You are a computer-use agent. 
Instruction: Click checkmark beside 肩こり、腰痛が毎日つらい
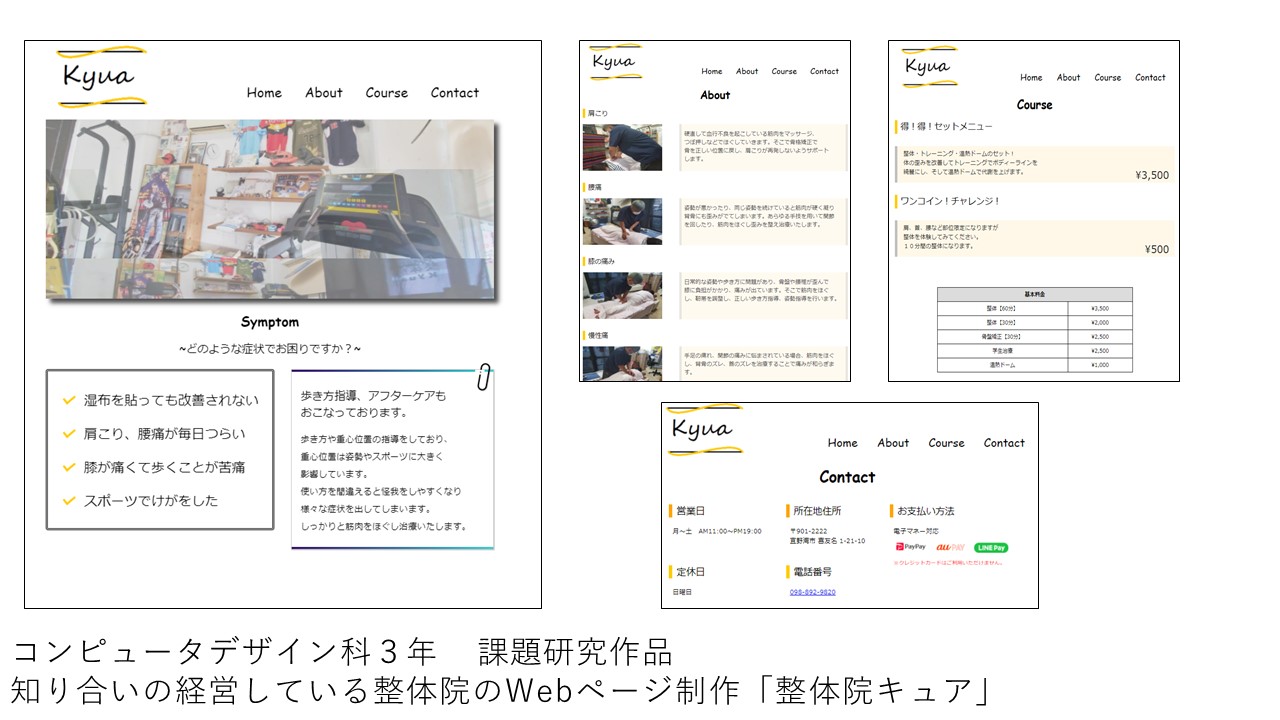(x=69, y=434)
